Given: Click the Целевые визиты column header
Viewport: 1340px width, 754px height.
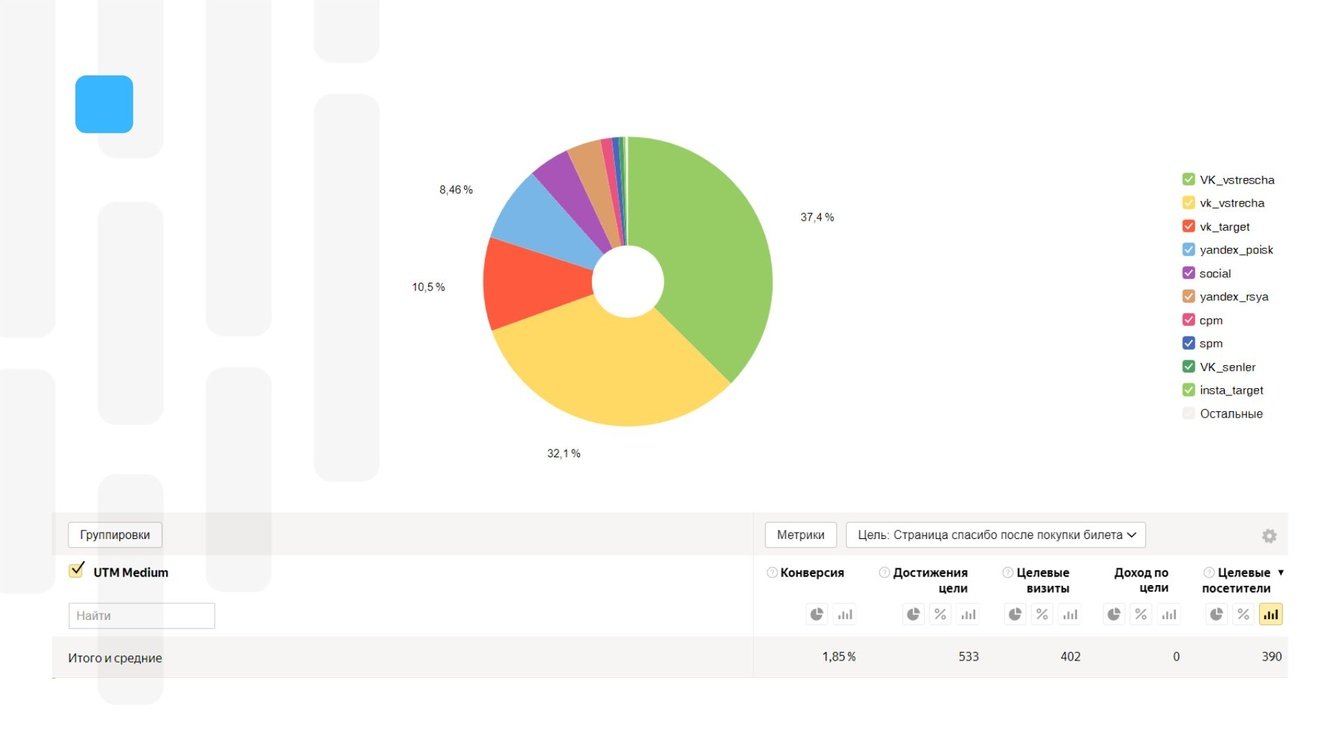Looking at the screenshot, I should [1043, 580].
